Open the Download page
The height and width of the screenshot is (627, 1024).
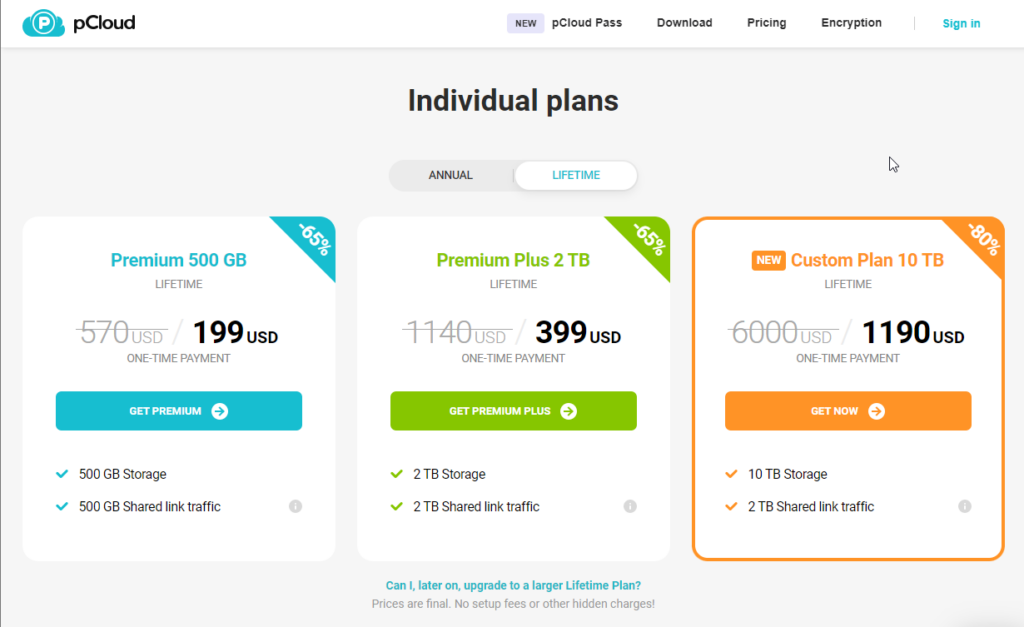pos(684,23)
